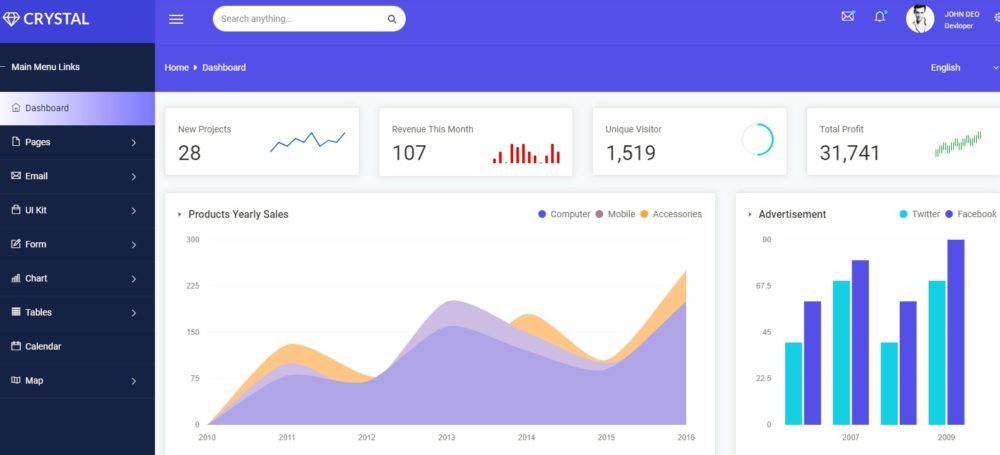The width and height of the screenshot is (1000, 455).
Task: Toggle Twitter series in Advertisement legend
Action: coord(919,214)
